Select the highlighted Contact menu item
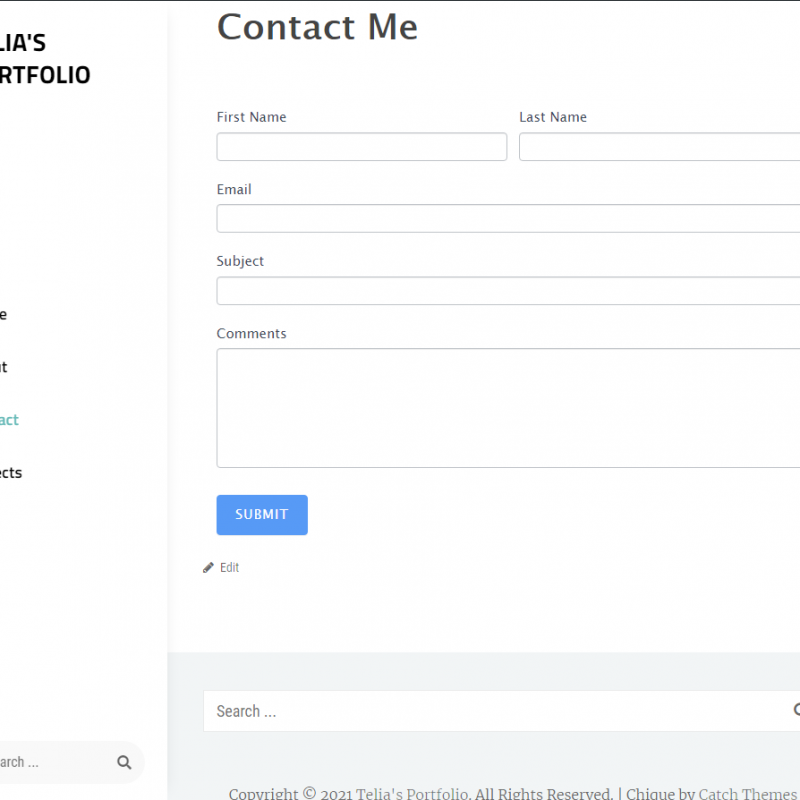The width and height of the screenshot is (800, 800). click(9, 419)
